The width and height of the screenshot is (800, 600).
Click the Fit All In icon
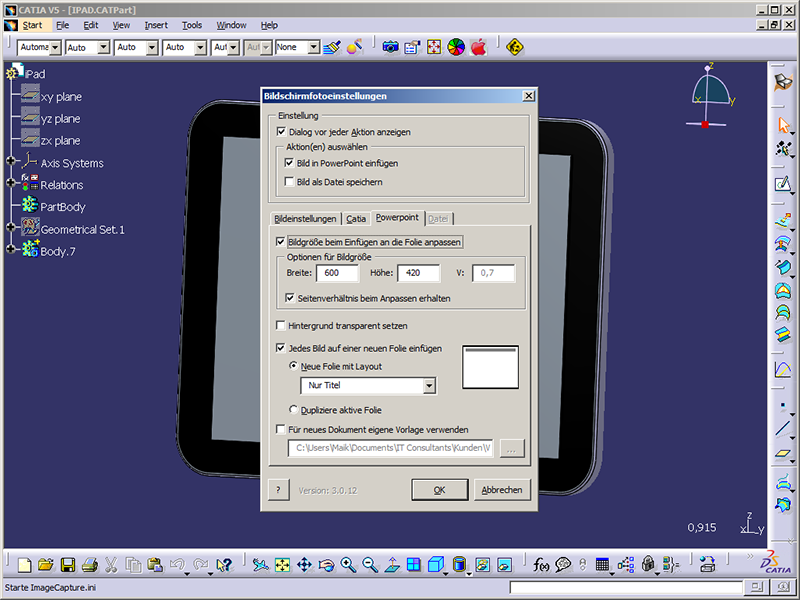point(282,565)
